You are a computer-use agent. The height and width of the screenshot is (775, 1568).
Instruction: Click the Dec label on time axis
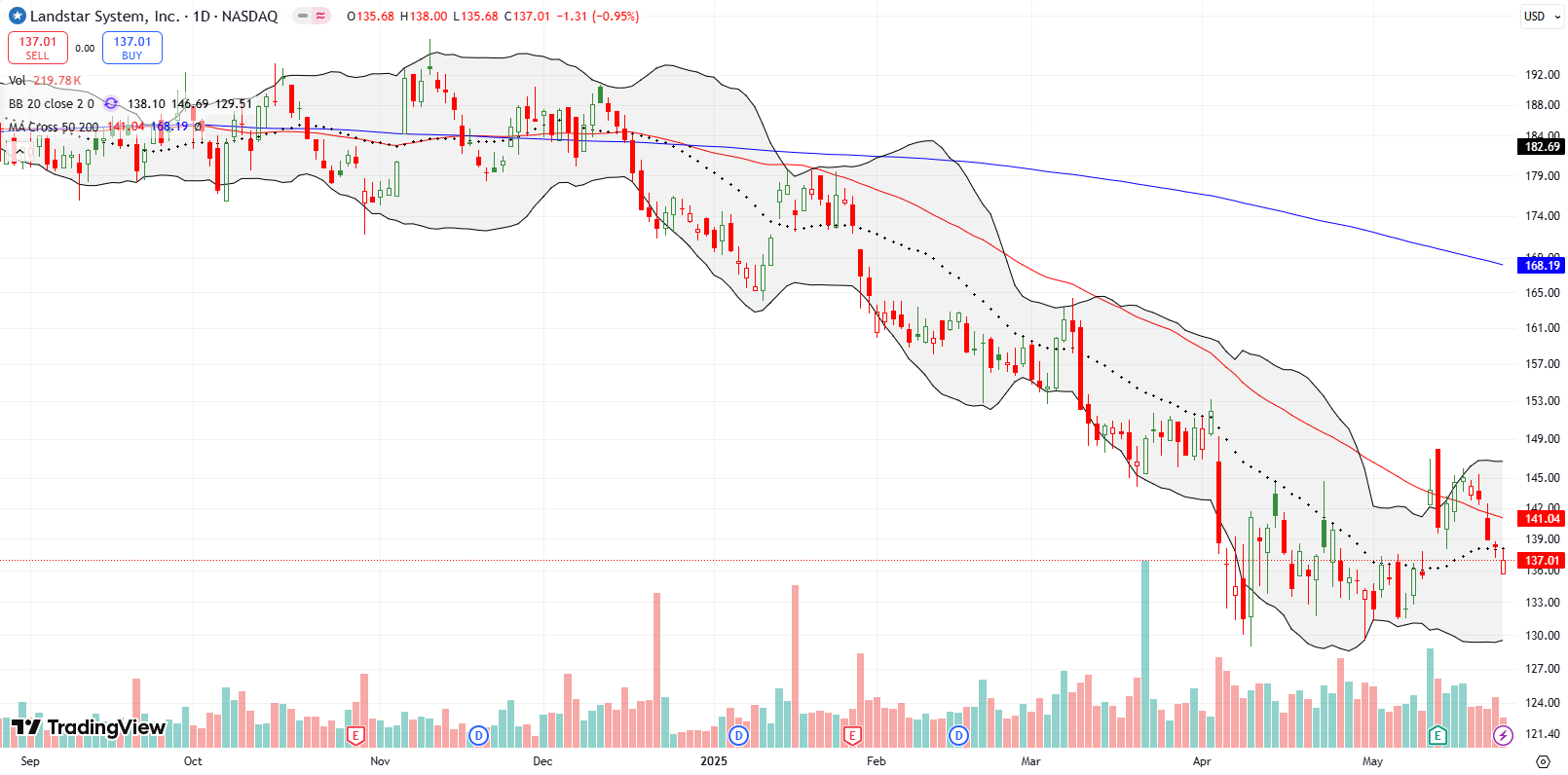coord(542,761)
